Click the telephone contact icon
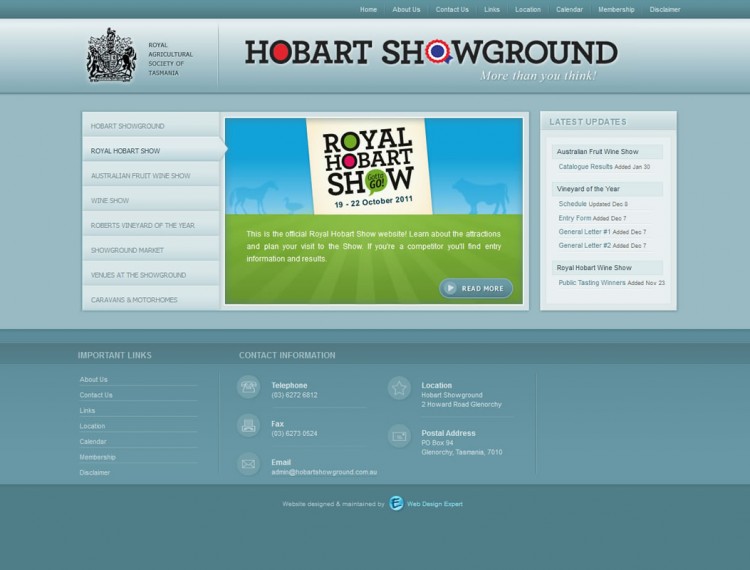Viewport: 750px width, 570px height. point(248,387)
